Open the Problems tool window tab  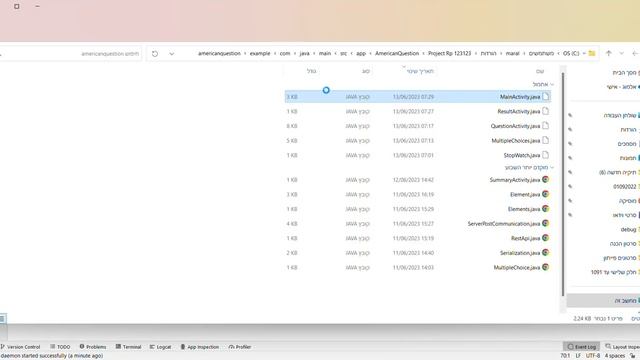pyautogui.click(x=93, y=347)
